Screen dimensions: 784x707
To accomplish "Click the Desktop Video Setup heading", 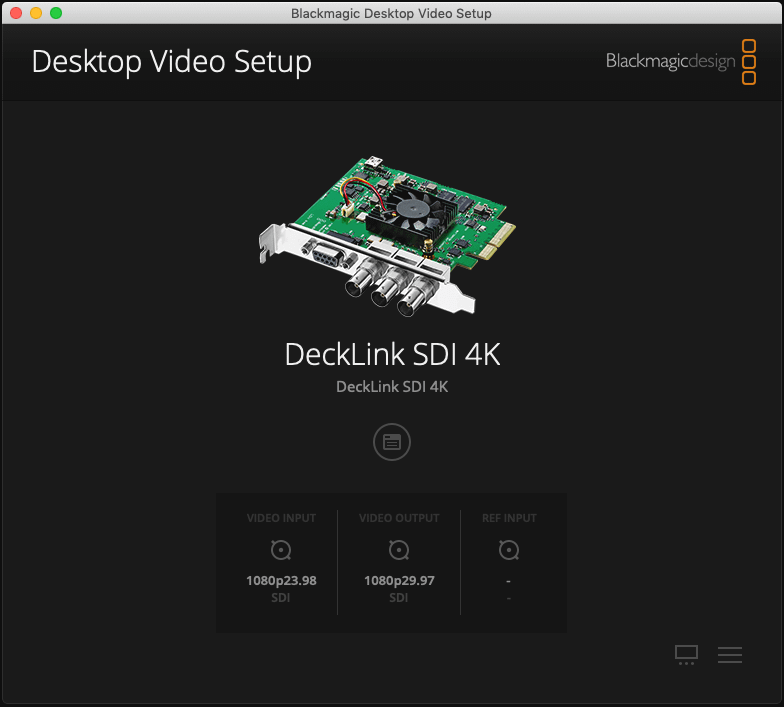I will pyautogui.click(x=172, y=62).
